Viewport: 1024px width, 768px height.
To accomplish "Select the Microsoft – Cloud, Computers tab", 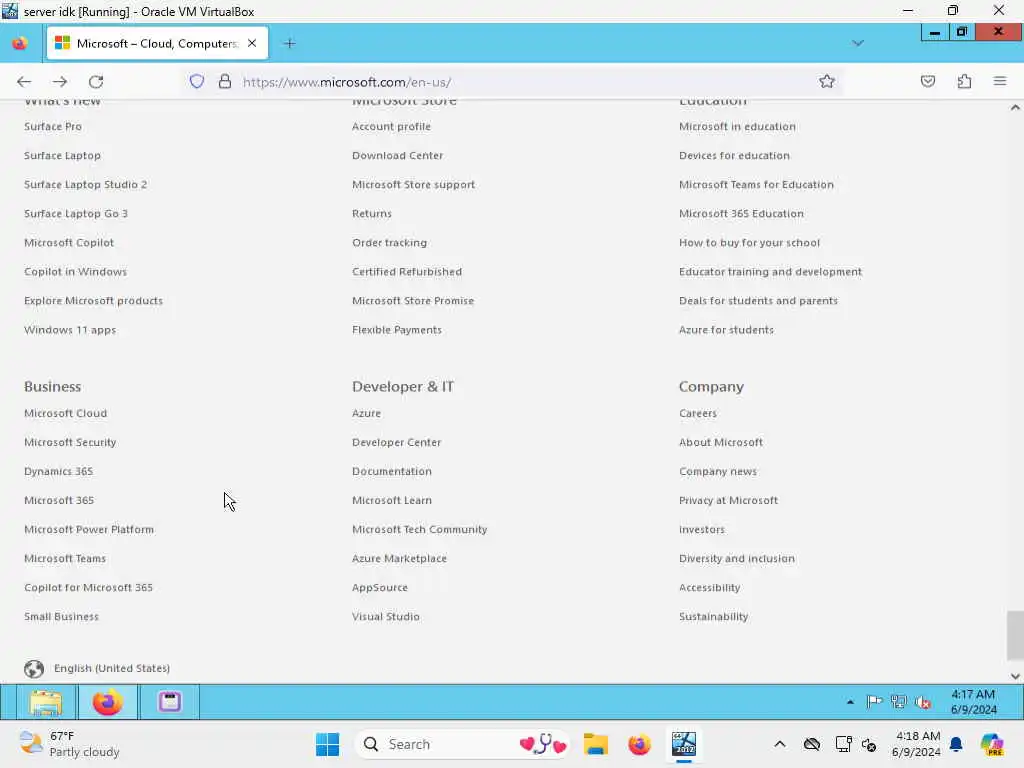I will tap(157, 44).
